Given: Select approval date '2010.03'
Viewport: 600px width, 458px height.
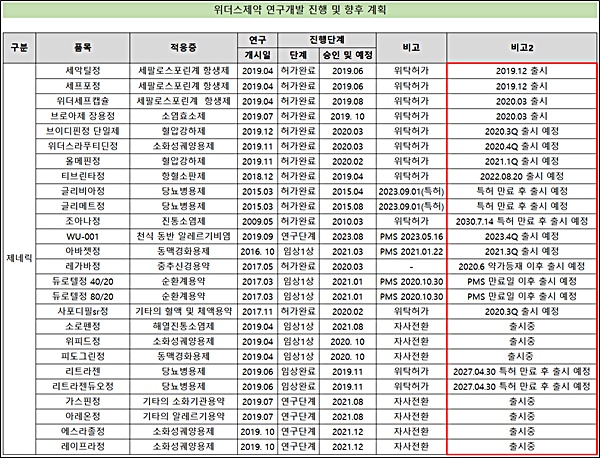Looking at the screenshot, I should coord(347,222).
